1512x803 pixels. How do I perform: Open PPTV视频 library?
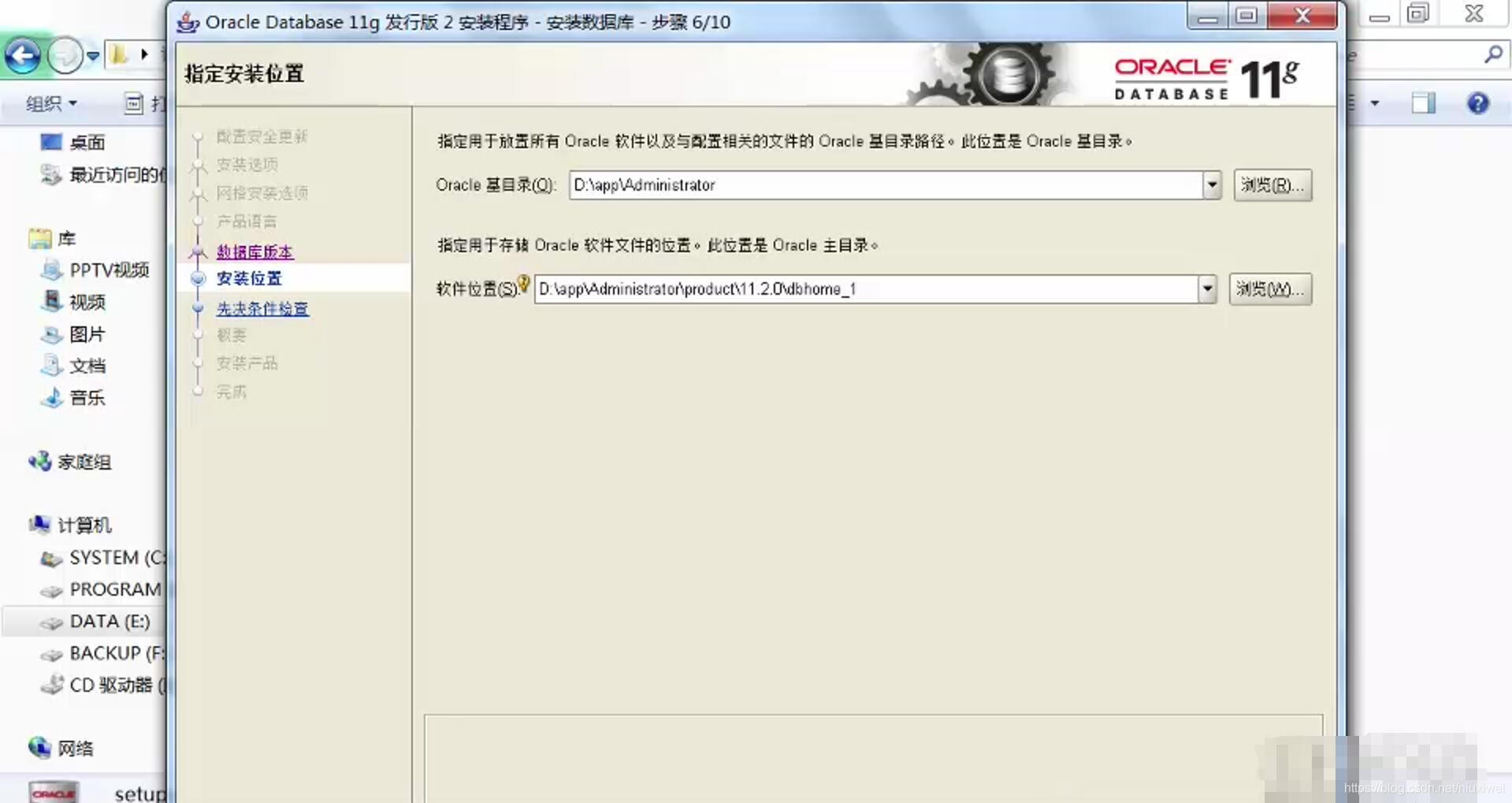point(110,270)
